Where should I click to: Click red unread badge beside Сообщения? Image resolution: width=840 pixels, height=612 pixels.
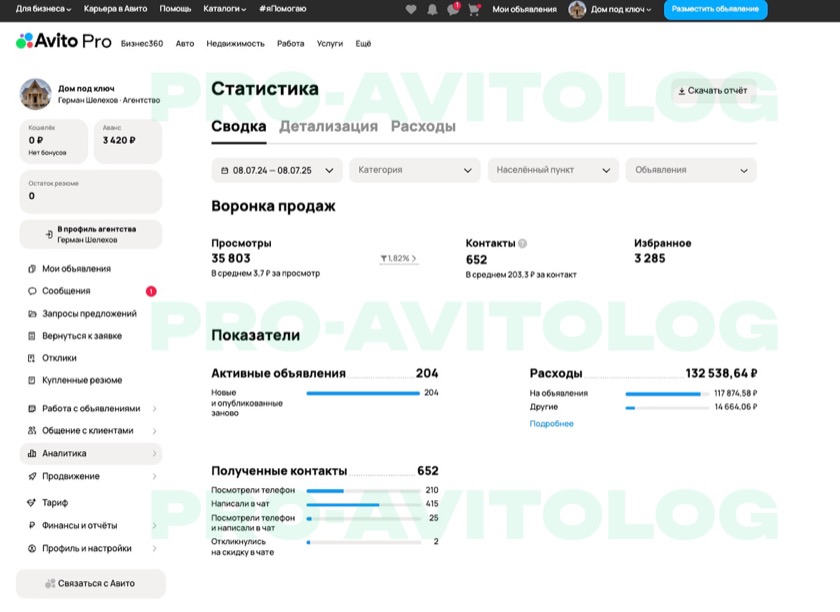[x=151, y=291]
